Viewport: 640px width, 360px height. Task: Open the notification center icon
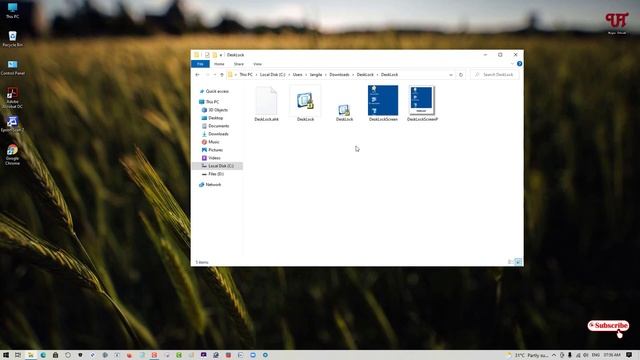coord(629,355)
